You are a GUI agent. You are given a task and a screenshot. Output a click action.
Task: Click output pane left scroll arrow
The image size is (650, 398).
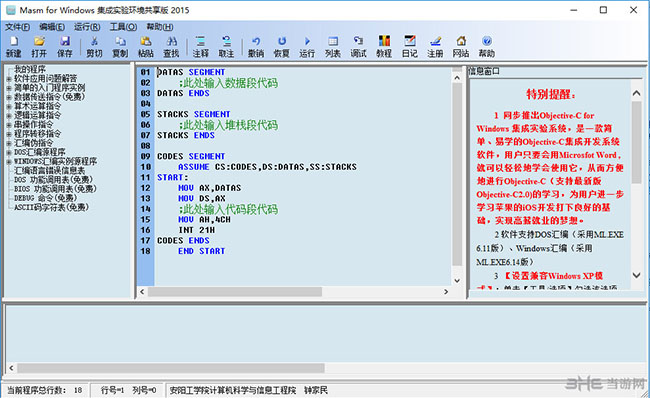11,368
